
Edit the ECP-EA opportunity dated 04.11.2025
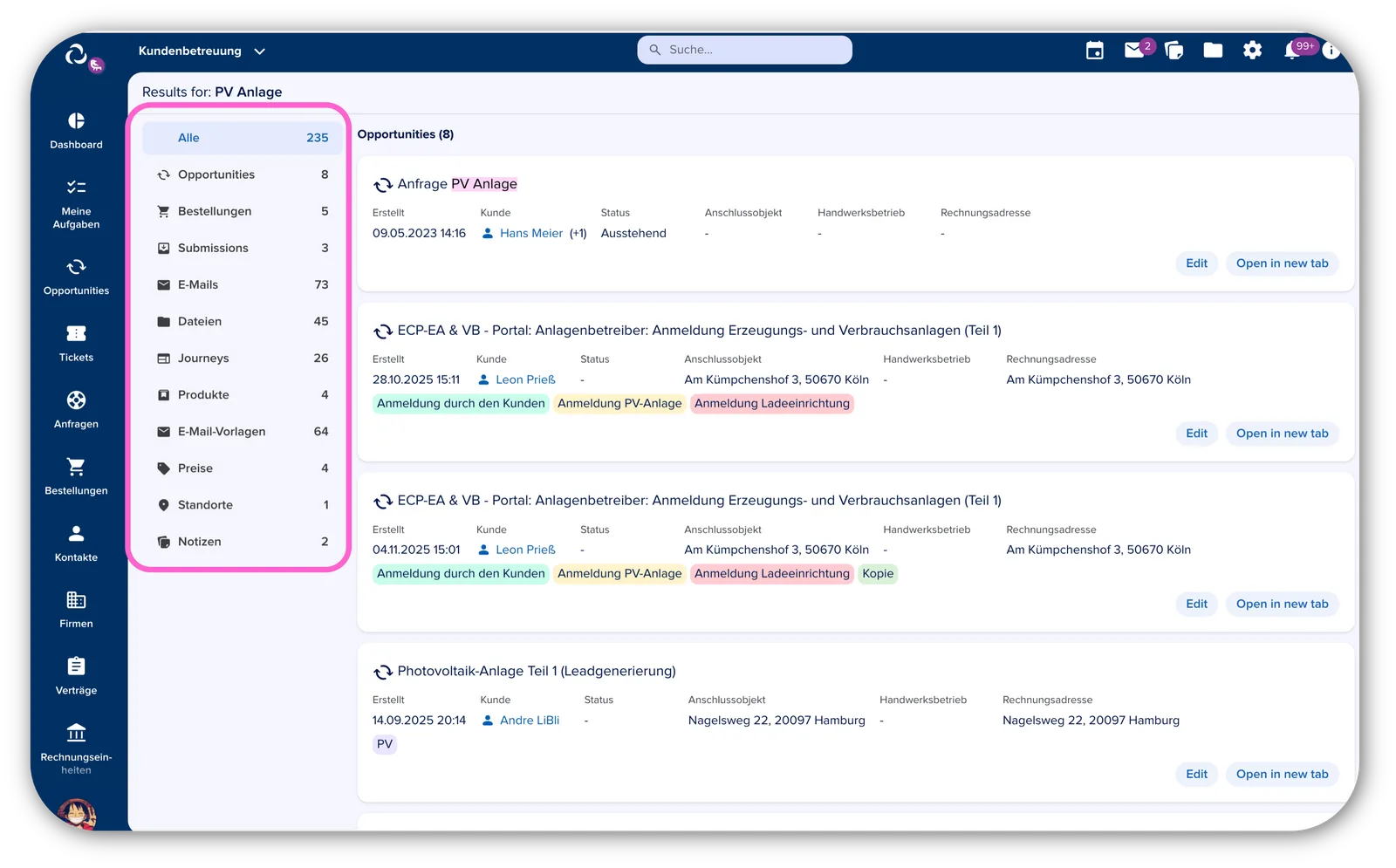[1196, 604]
